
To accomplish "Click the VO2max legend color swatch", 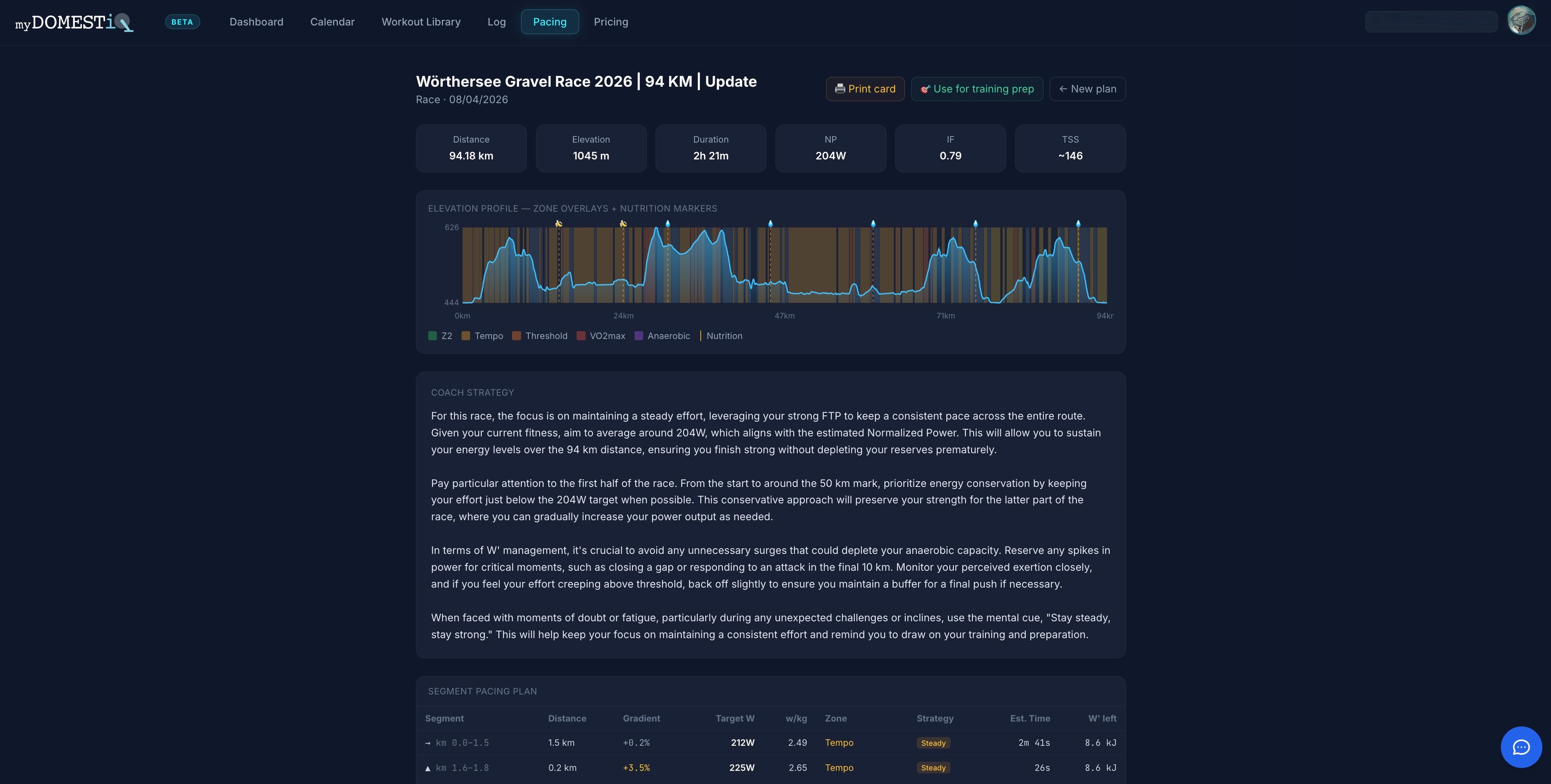I will pyautogui.click(x=581, y=336).
